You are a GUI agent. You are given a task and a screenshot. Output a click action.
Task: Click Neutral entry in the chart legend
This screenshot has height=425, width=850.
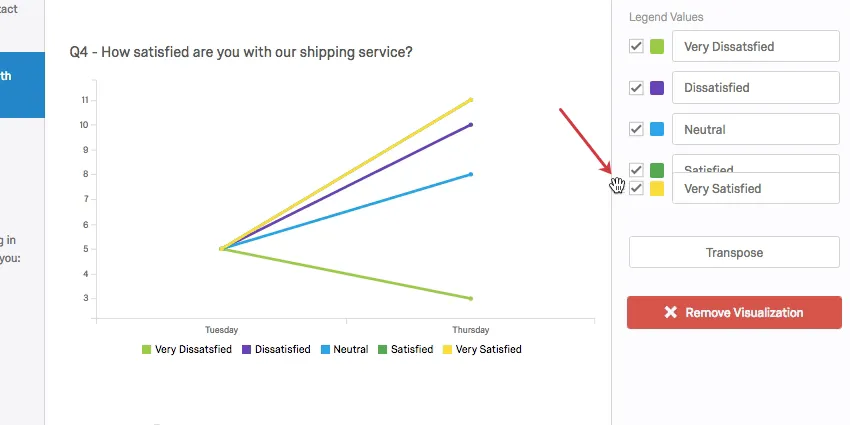pyautogui.click(x=345, y=350)
